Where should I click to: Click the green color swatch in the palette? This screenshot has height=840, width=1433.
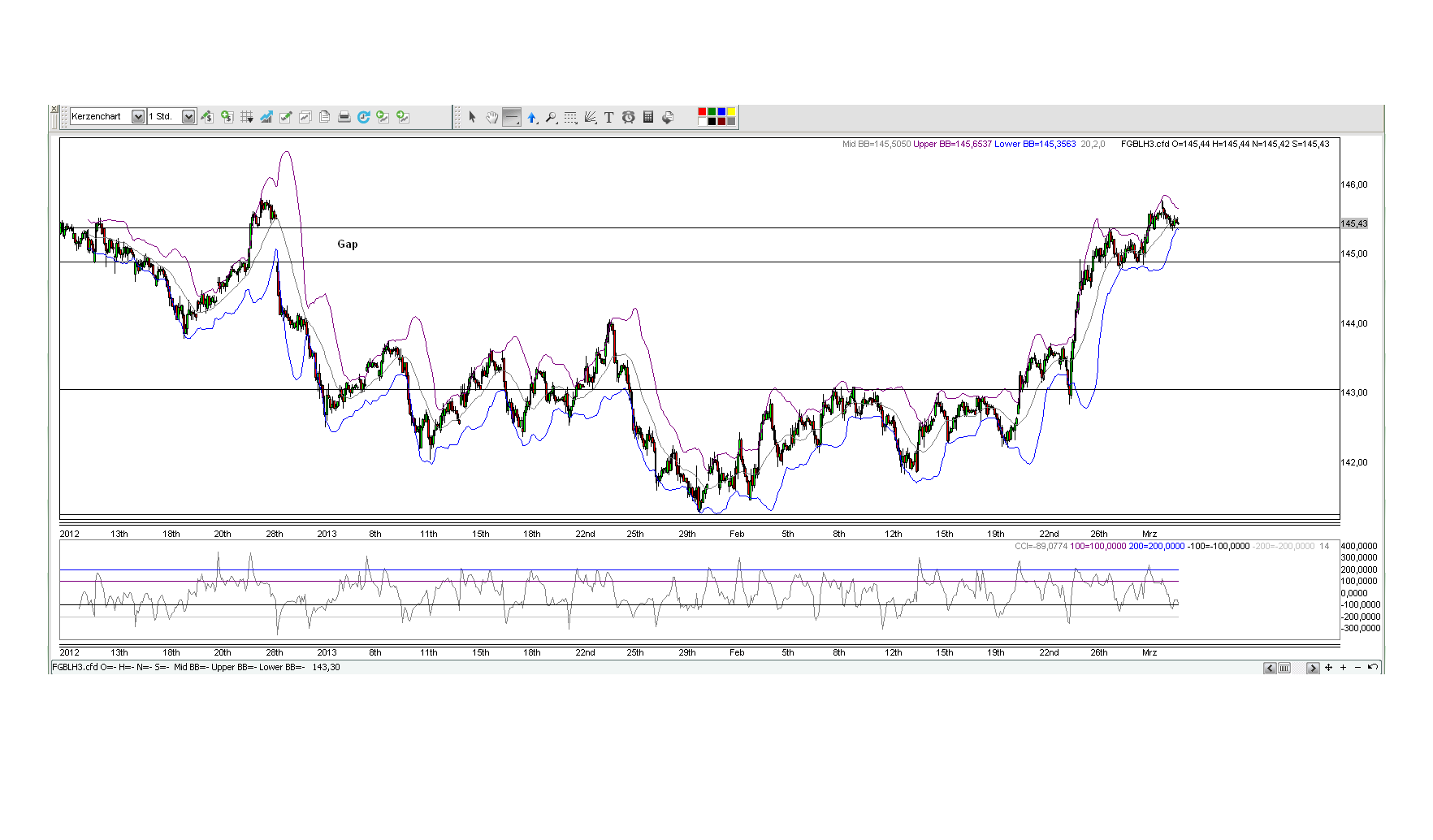pyautogui.click(x=713, y=111)
